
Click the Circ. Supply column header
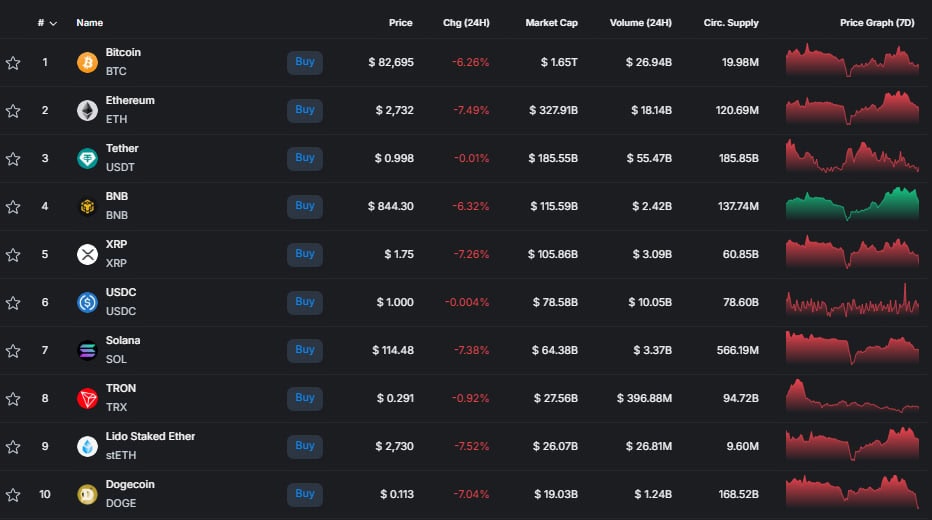(x=729, y=23)
